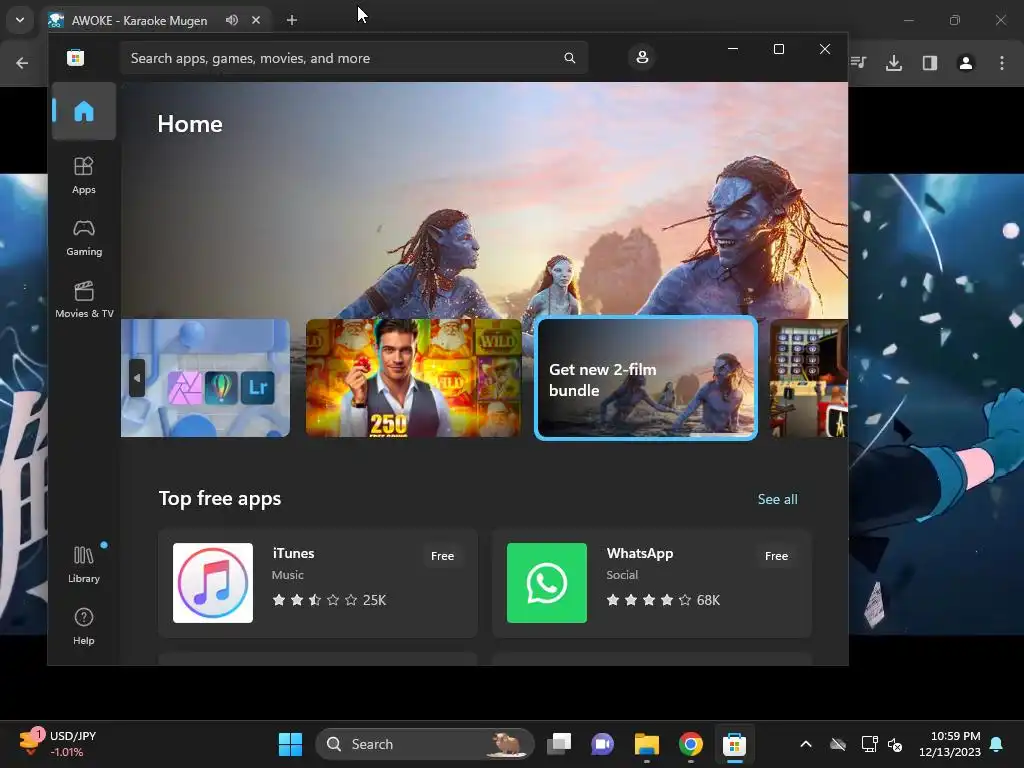This screenshot has height=768, width=1024.
Task: Click Microsoft Store taskbar icon
Action: pos(734,744)
